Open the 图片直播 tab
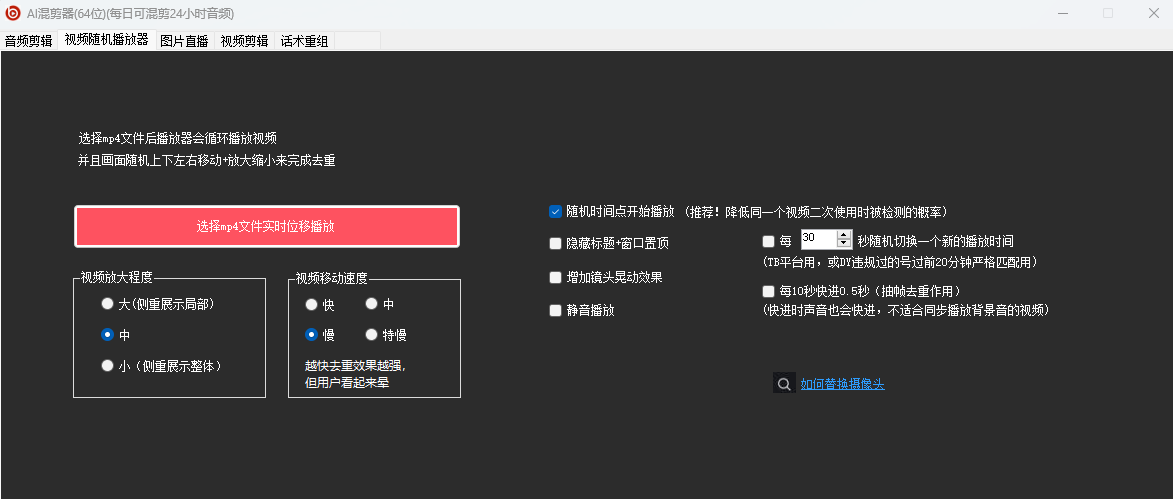 pyautogui.click(x=184, y=41)
